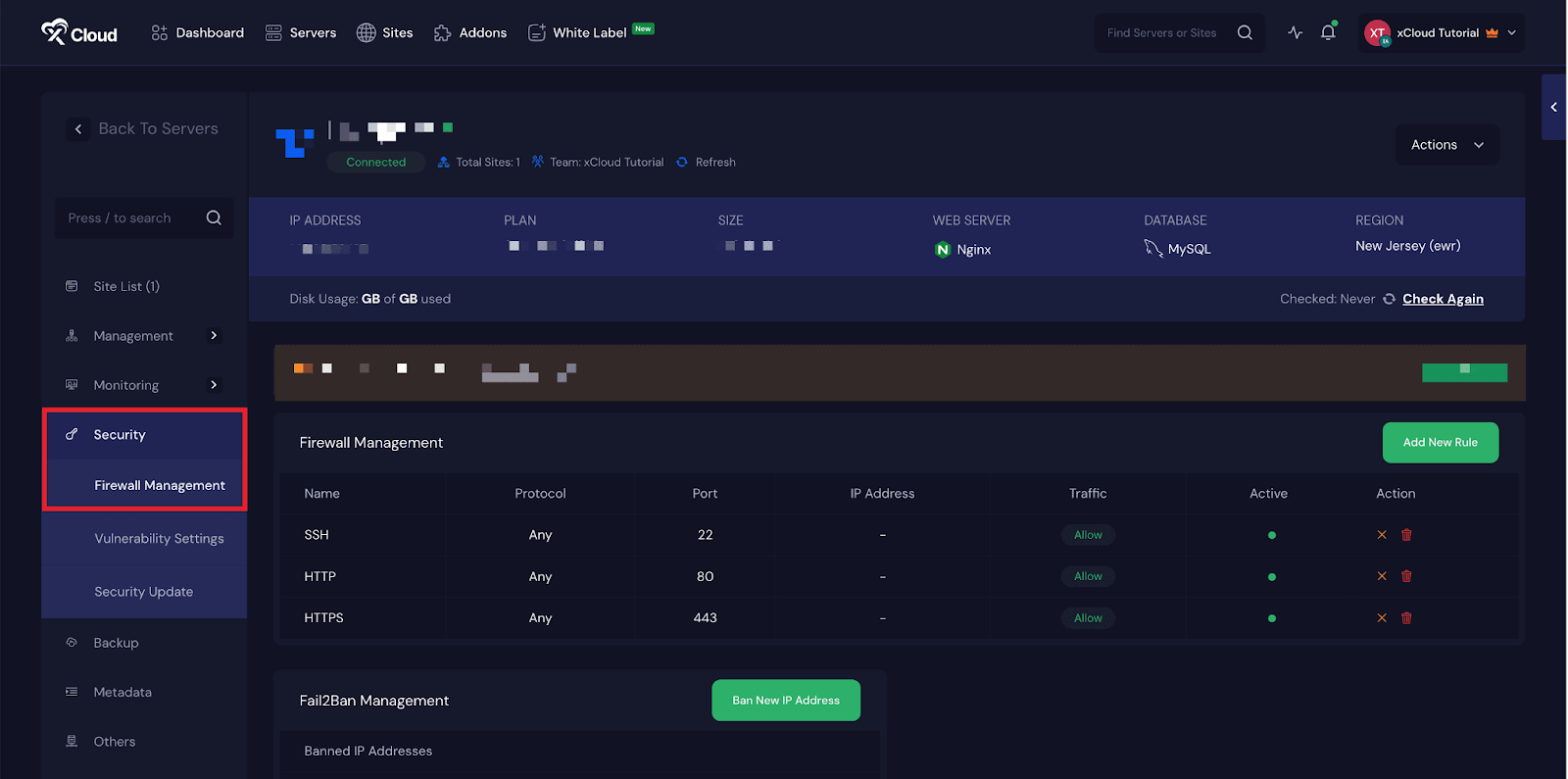The image size is (1568, 779).
Task: Click the Add New Rule button
Action: [x=1440, y=443]
